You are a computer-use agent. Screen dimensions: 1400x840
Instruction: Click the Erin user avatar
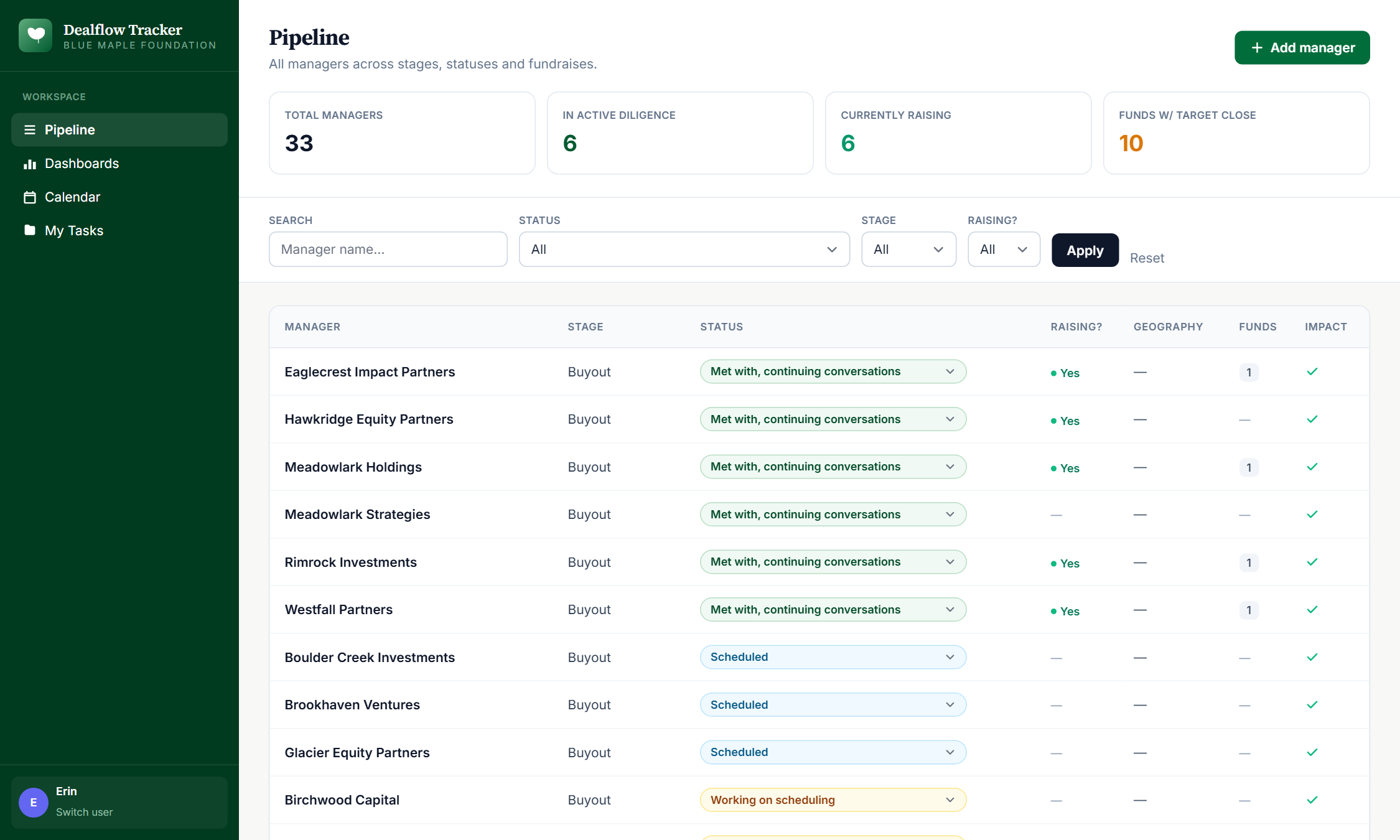(x=34, y=803)
